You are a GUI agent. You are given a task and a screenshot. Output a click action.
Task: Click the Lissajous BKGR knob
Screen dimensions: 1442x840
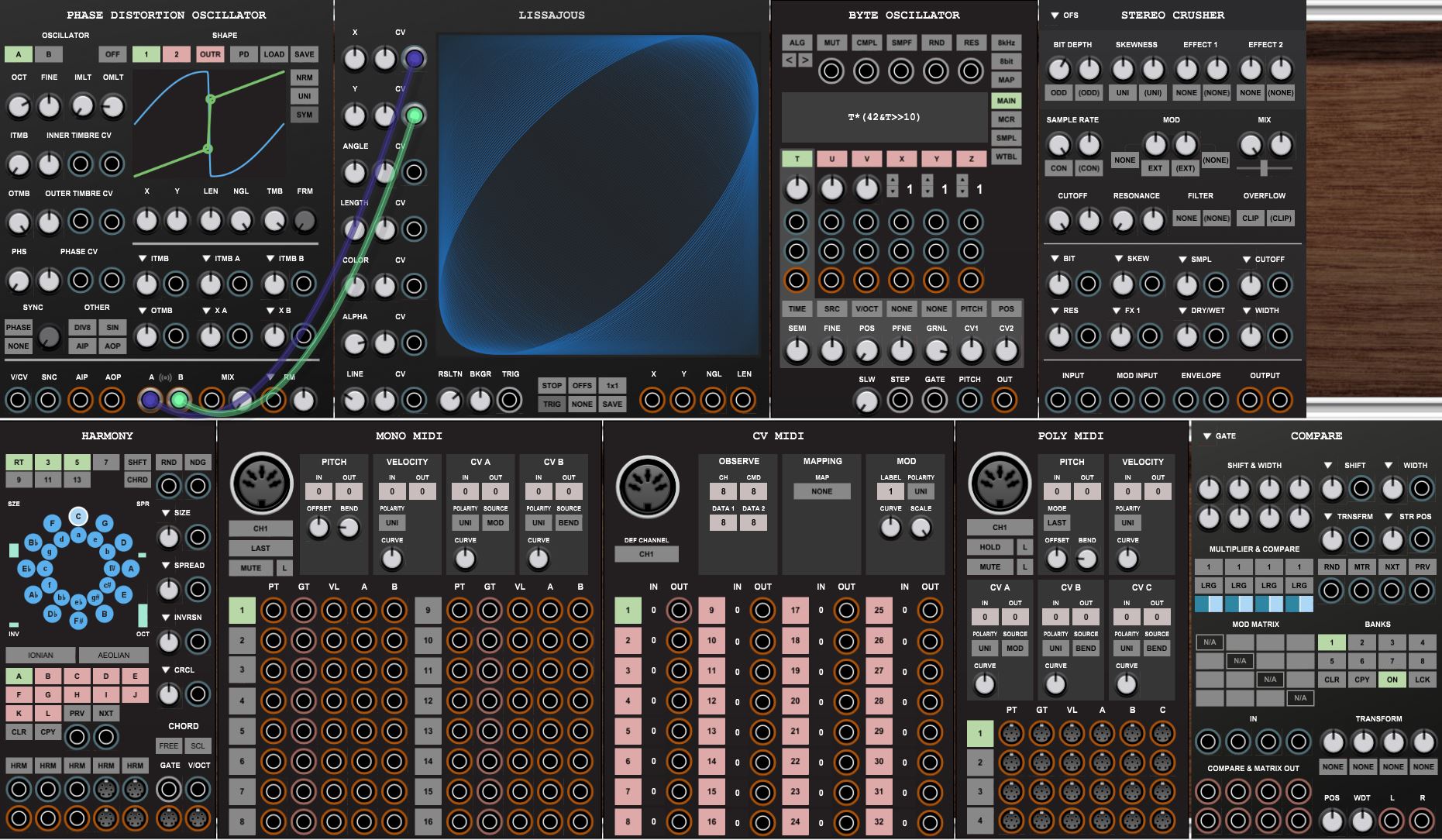(480, 400)
